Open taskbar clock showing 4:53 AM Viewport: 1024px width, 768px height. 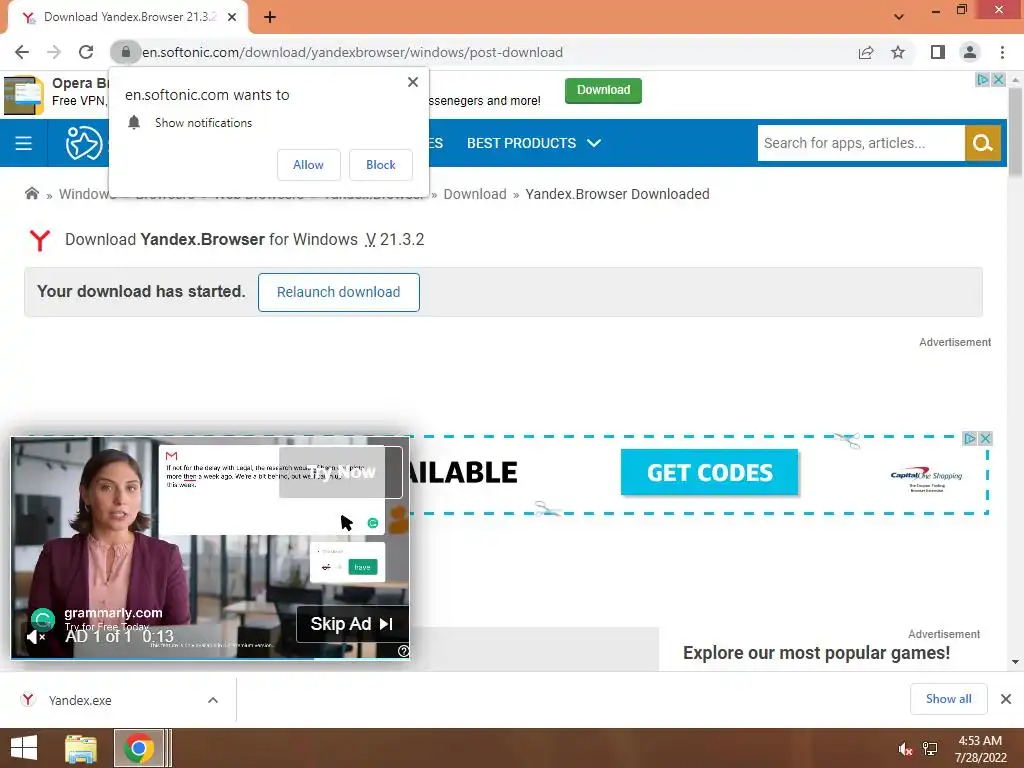coord(980,749)
